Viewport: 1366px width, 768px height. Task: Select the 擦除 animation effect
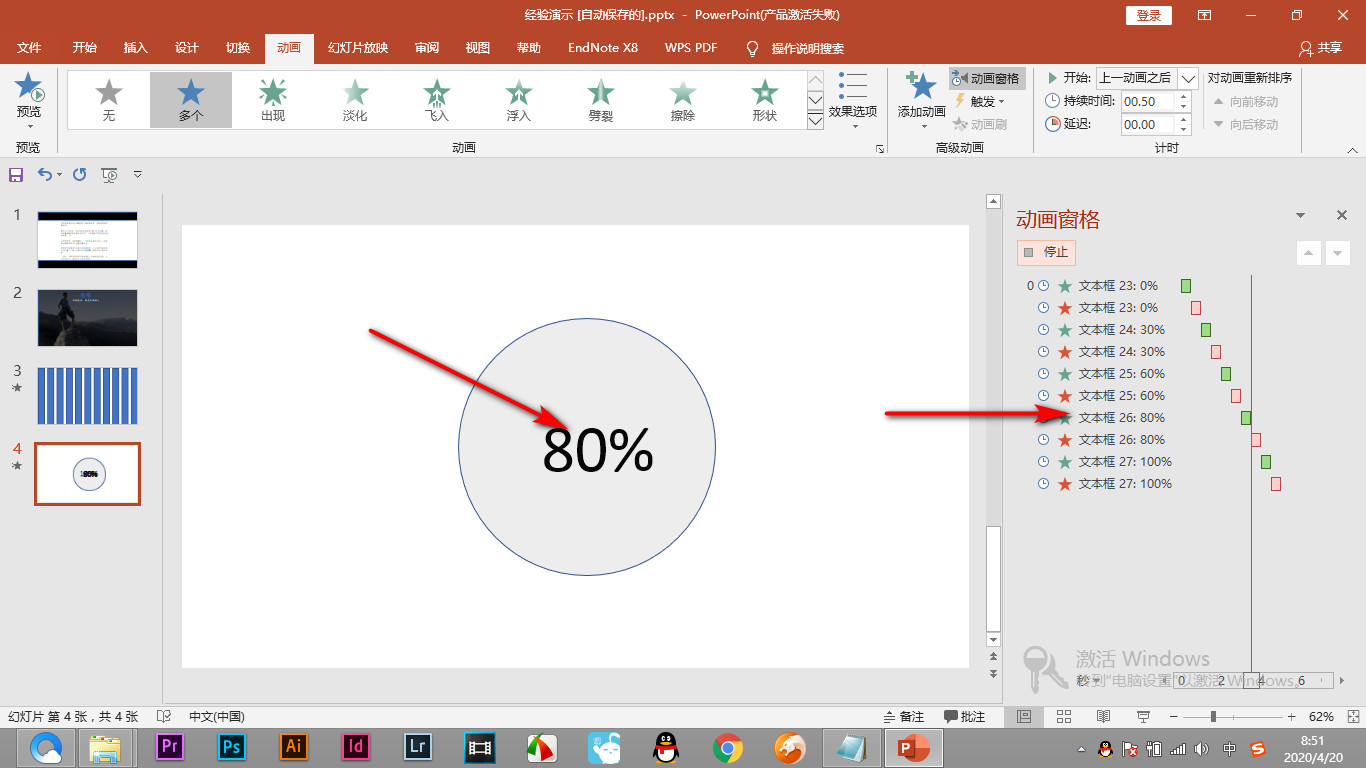pyautogui.click(x=683, y=100)
